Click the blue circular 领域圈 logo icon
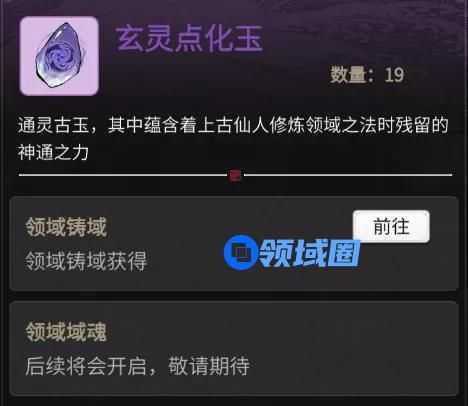The height and width of the screenshot is (406, 468). [241, 252]
